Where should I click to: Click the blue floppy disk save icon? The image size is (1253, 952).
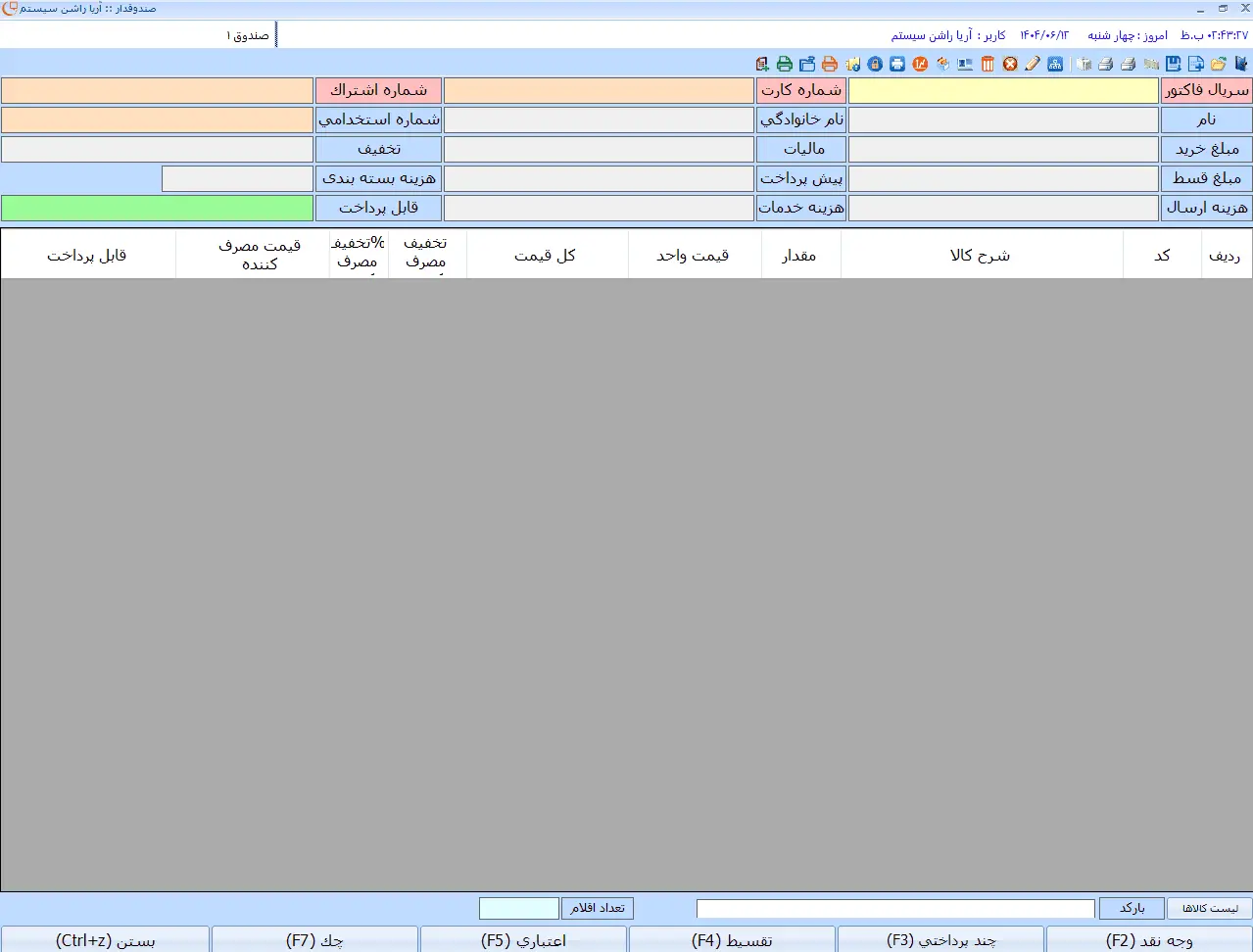click(1173, 64)
